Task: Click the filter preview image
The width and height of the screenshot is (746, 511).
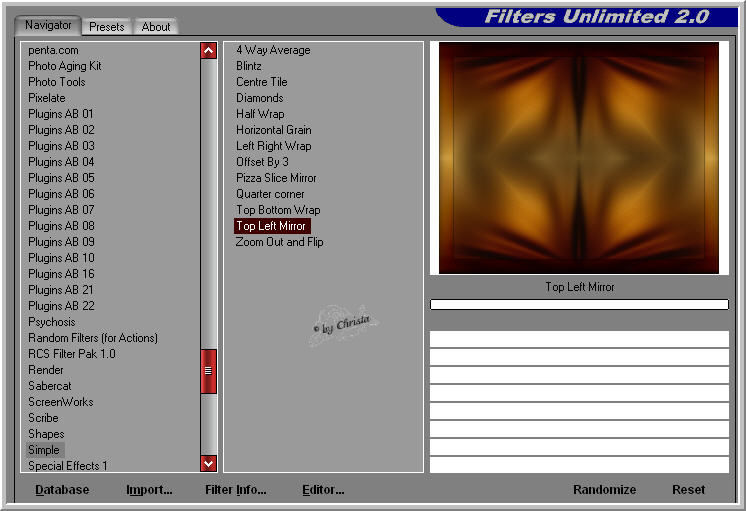Action: [579, 158]
